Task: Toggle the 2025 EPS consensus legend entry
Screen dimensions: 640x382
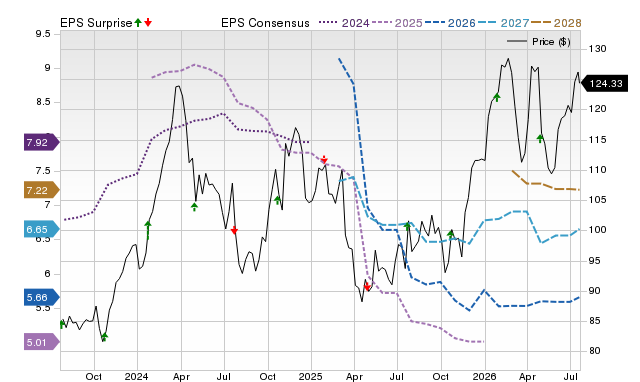Action: coord(397,23)
